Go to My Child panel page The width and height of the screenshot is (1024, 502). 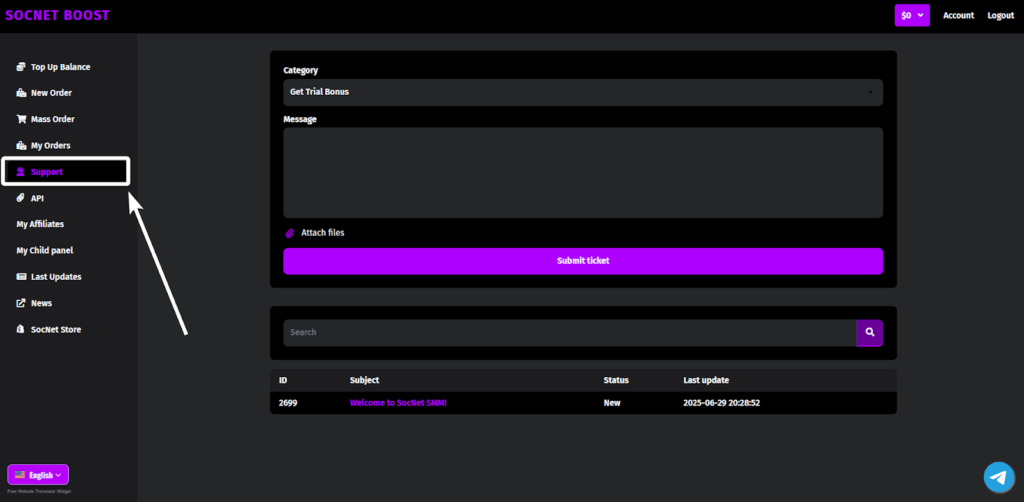click(45, 250)
